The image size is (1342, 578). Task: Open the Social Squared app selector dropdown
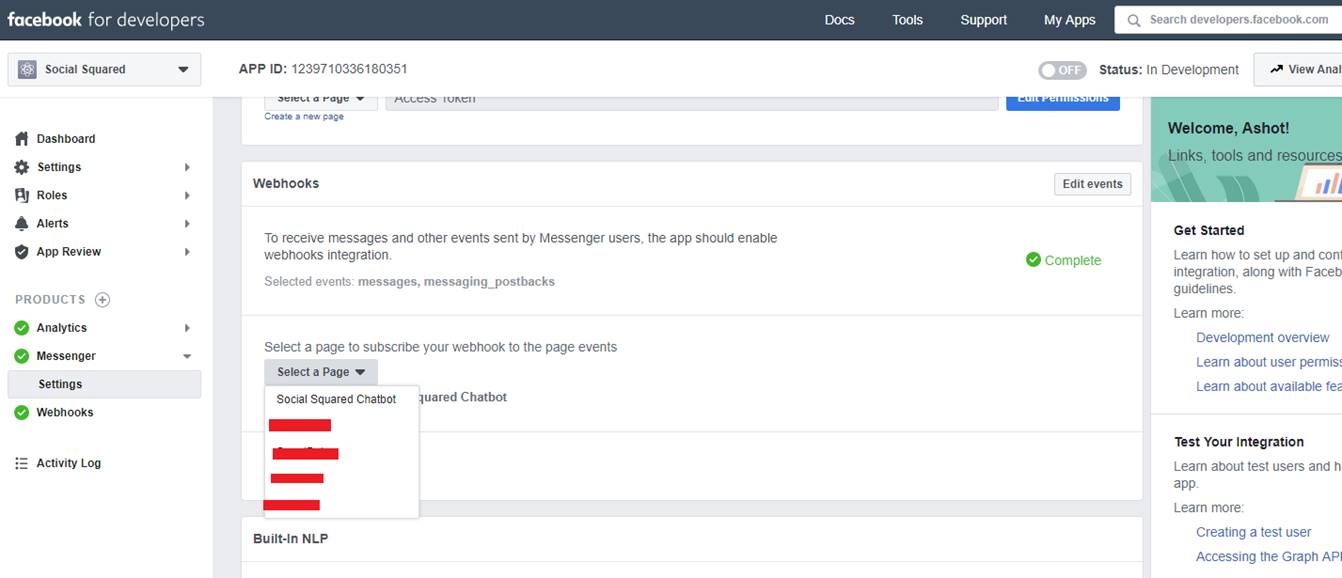pos(182,70)
